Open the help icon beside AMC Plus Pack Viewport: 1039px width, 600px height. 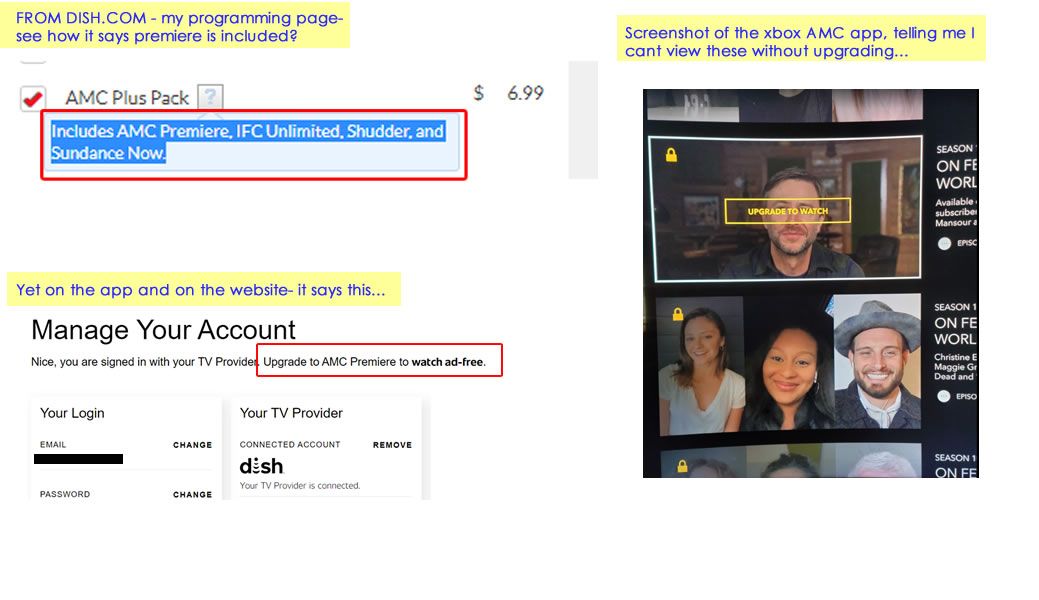click(x=210, y=97)
